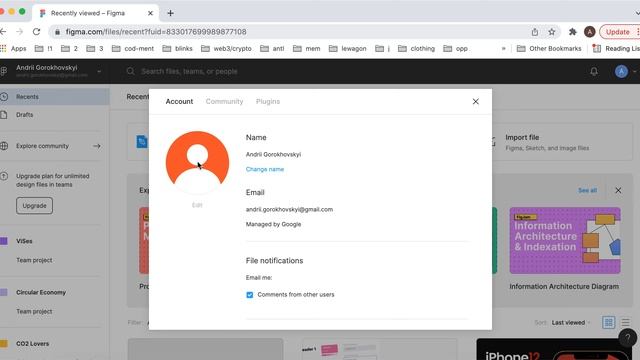Click the search magnifier icon
Screen dimensions: 640x360
130,71
